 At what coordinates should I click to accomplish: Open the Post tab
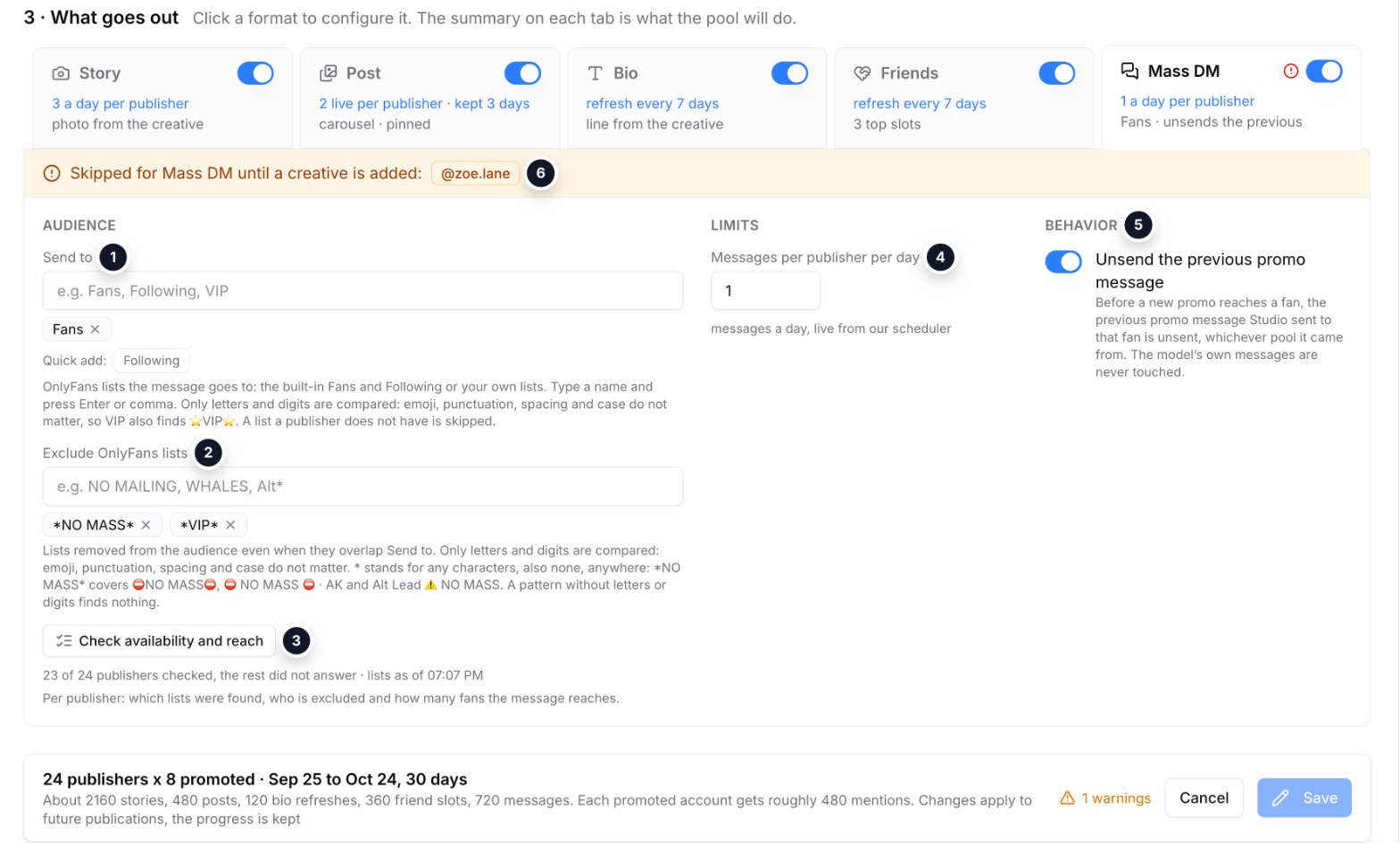tap(429, 98)
